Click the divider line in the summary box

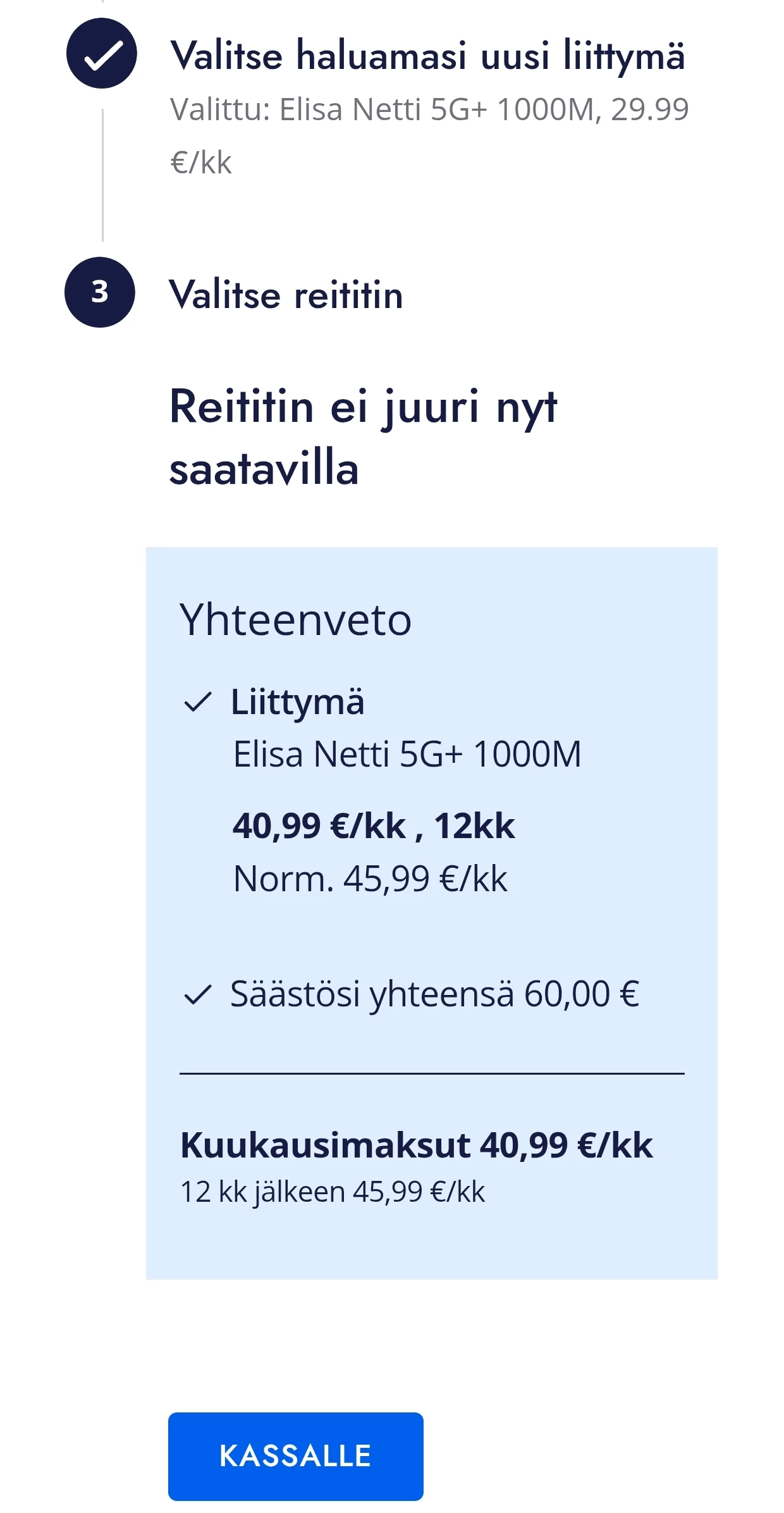point(432,1073)
